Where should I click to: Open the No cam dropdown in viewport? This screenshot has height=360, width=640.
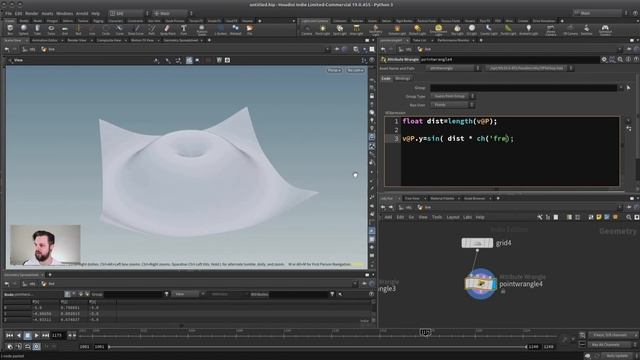355,71
